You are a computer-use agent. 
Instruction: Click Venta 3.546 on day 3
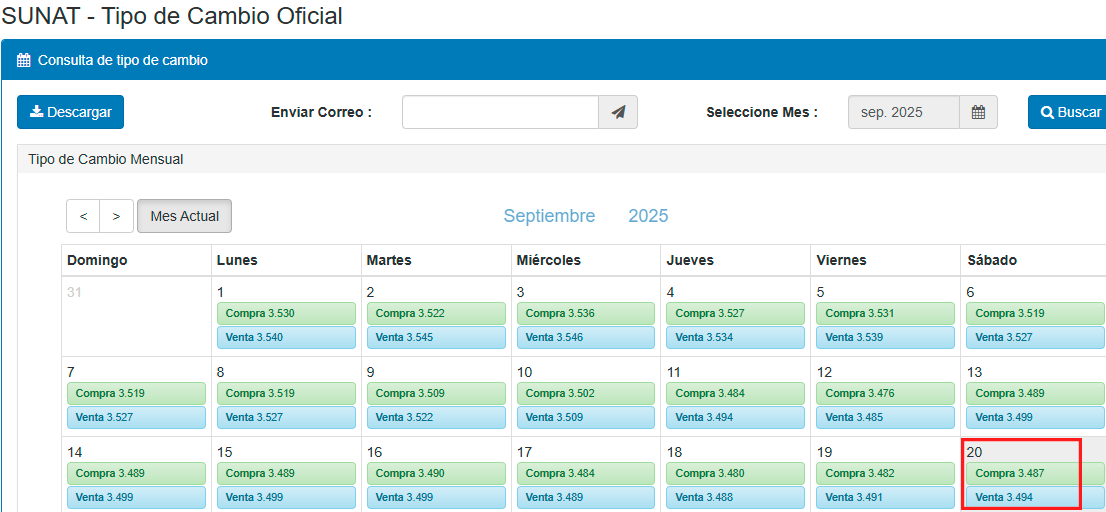pos(586,338)
